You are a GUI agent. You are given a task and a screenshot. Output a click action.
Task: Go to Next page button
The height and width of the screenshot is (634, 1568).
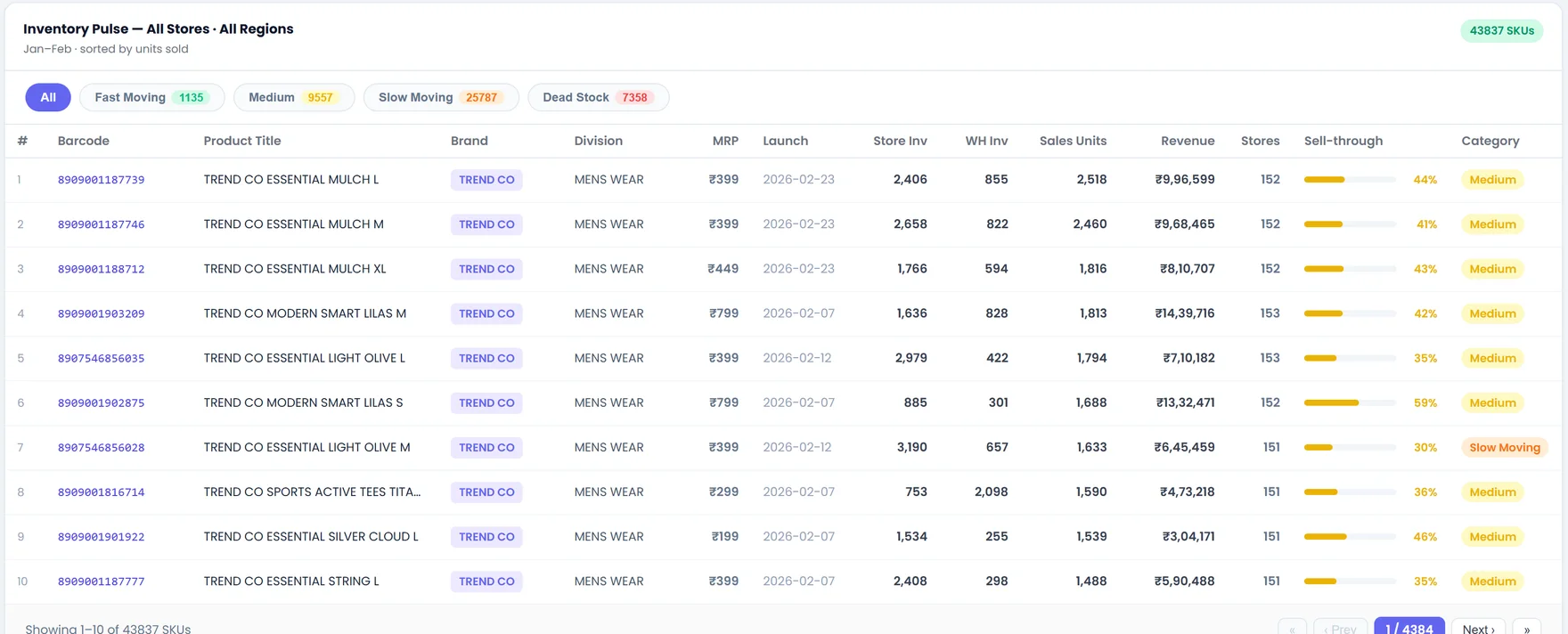1478,628
